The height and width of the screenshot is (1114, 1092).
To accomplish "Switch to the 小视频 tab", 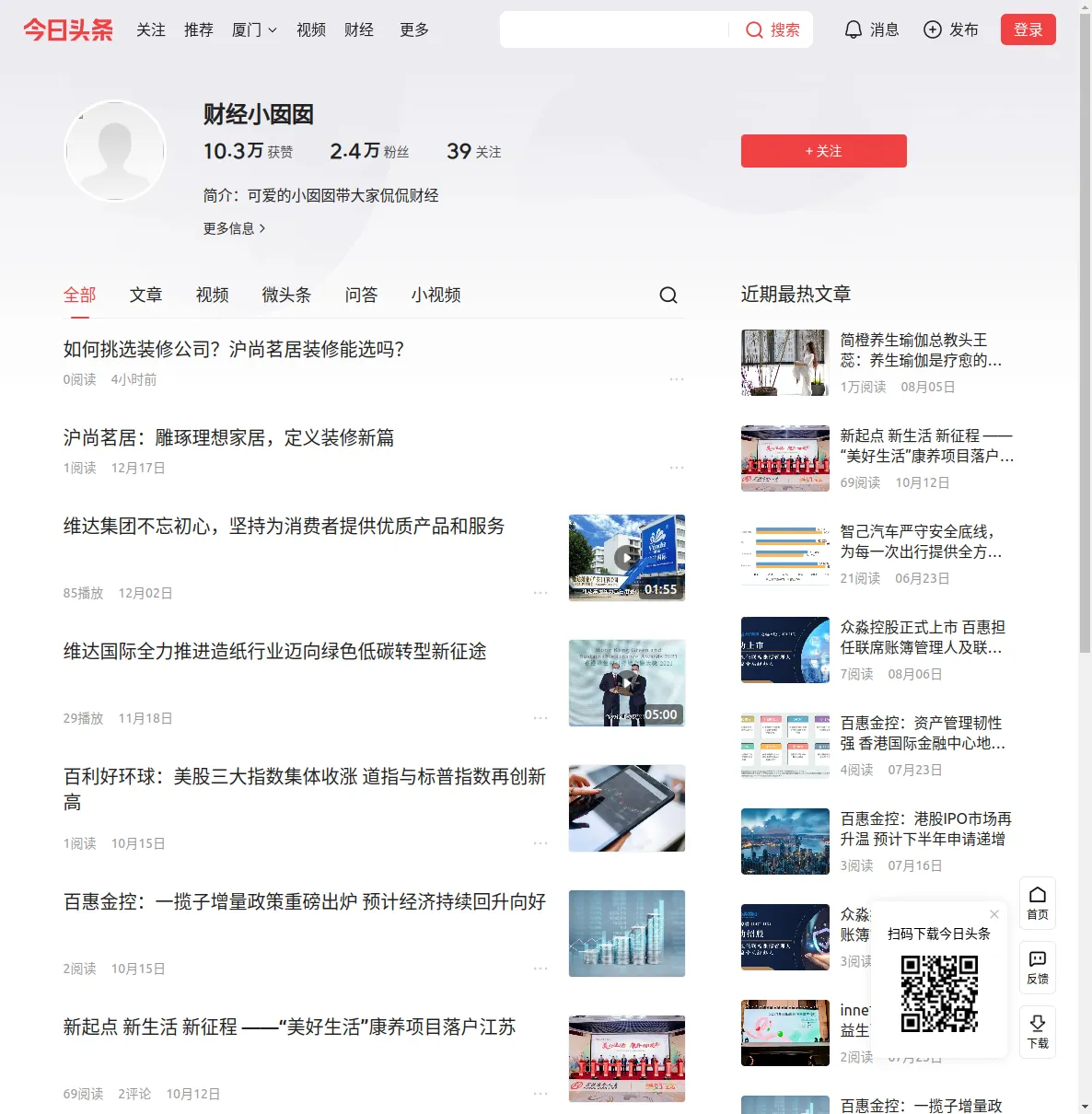I will (436, 295).
